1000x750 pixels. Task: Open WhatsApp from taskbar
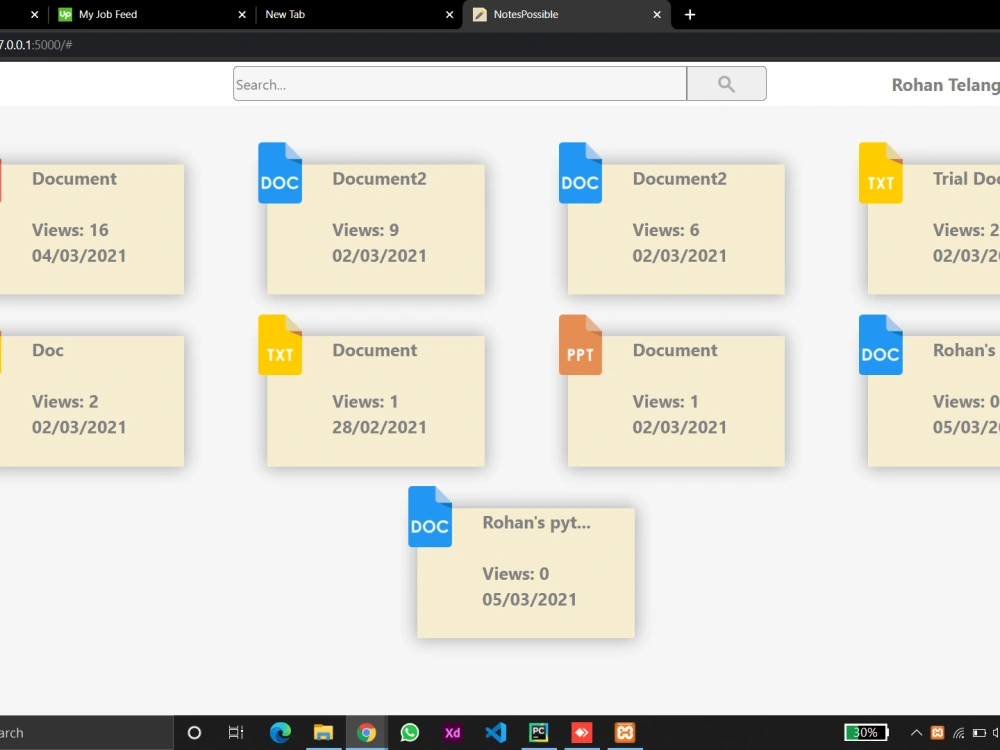coord(409,733)
